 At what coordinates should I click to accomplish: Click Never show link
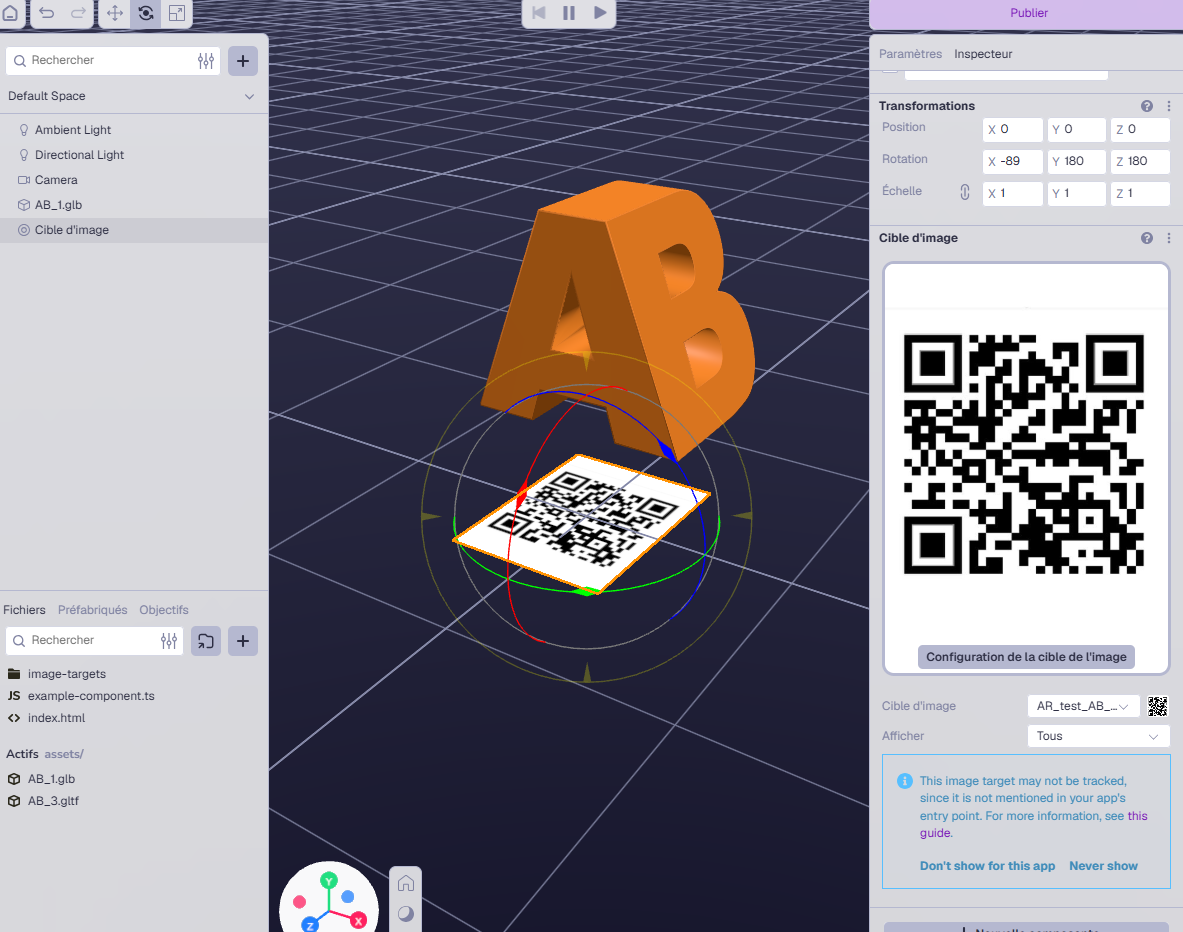click(1103, 866)
